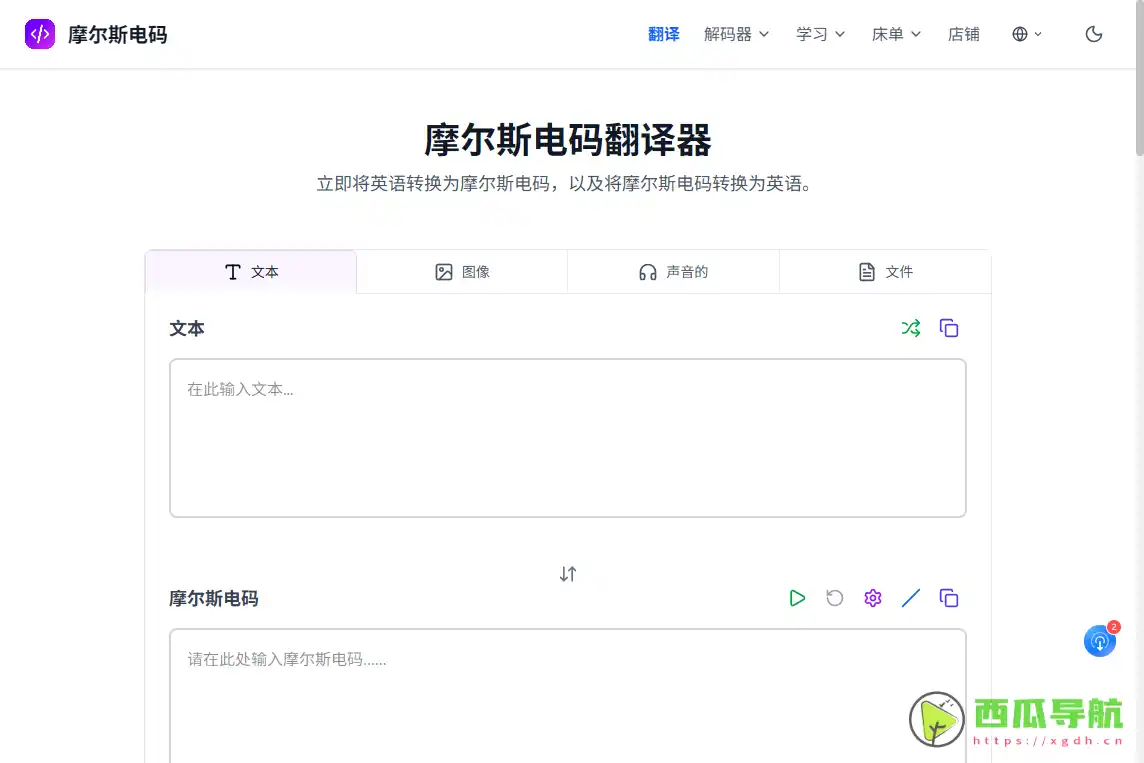This screenshot has width=1144, height=763.
Task: Click the blue floating notification badge button
Action: point(1100,640)
